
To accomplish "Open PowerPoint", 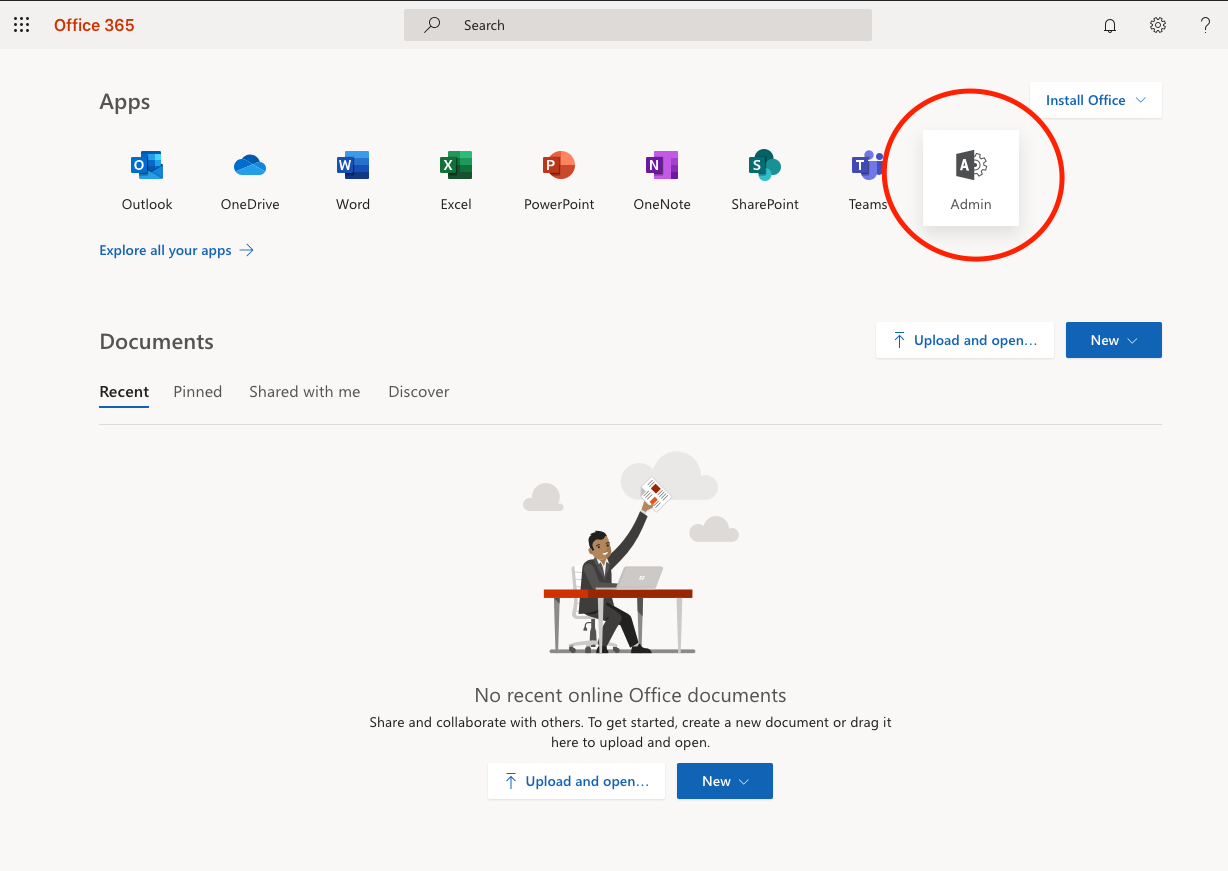I will 558,180.
